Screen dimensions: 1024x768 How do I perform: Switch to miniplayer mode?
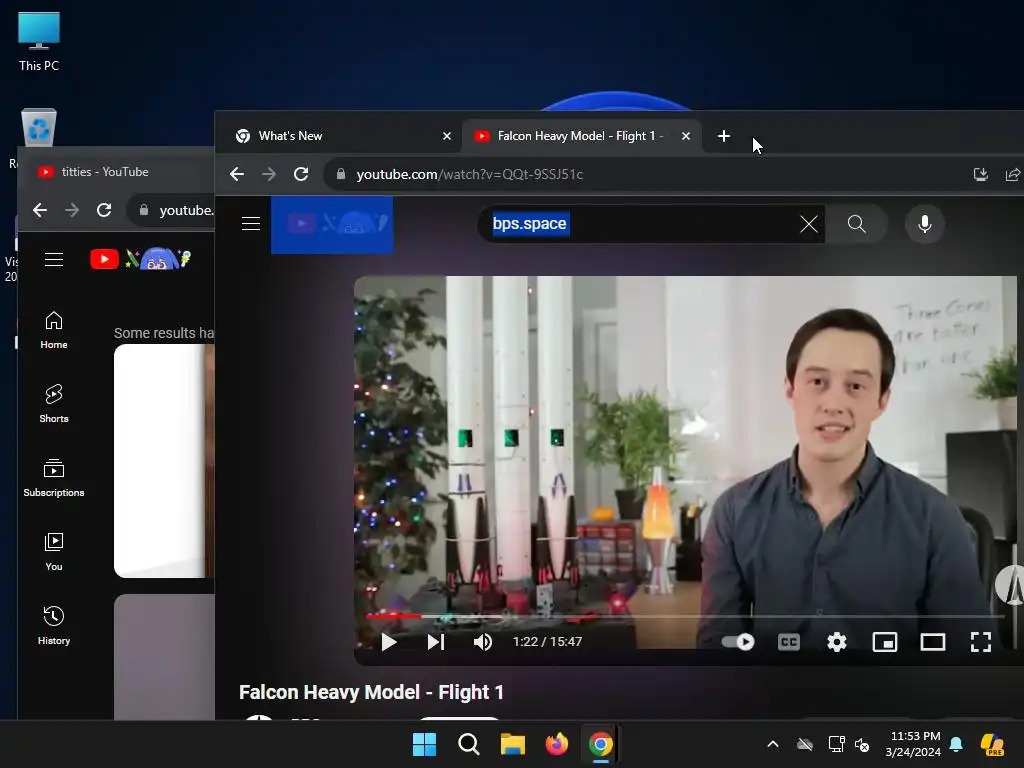pos(885,642)
